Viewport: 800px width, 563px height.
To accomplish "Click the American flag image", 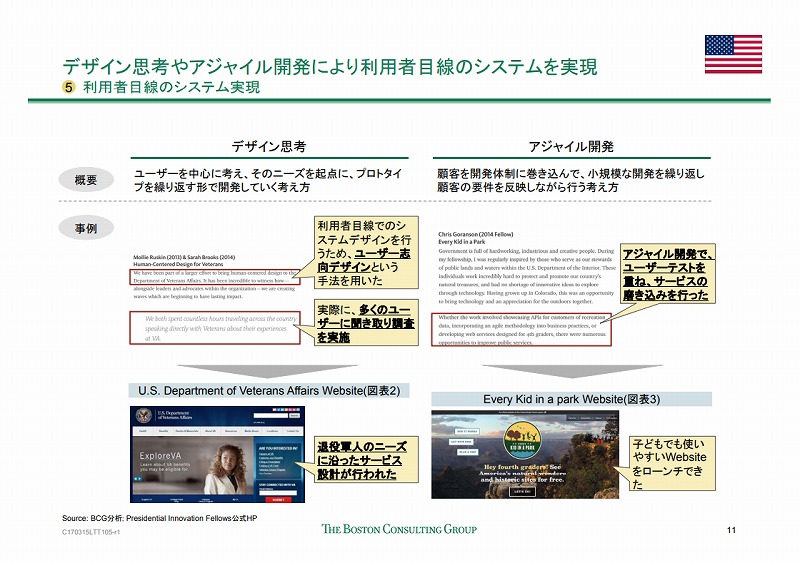I will 733,54.
